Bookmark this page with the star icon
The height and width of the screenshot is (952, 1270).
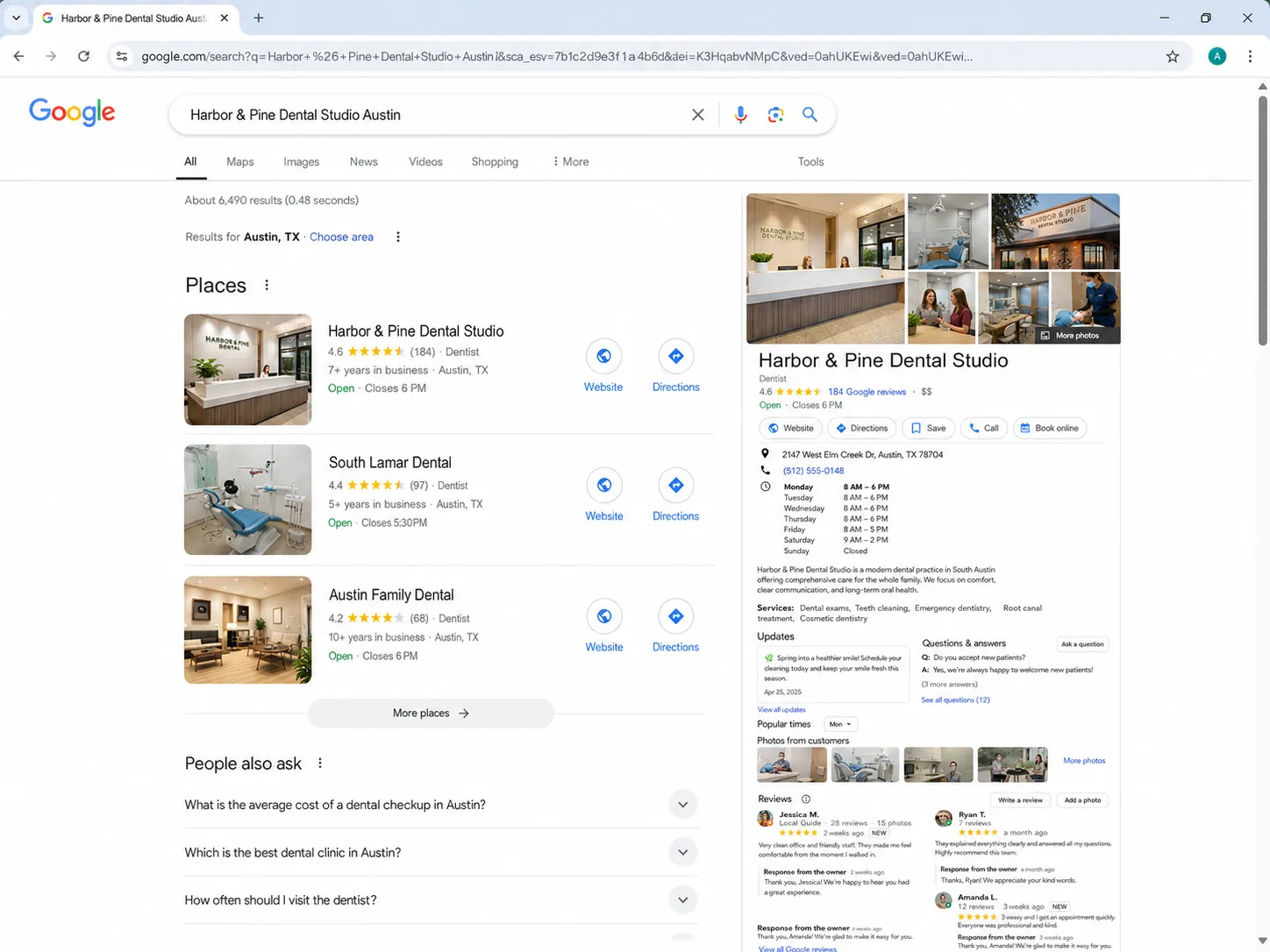point(1173,56)
